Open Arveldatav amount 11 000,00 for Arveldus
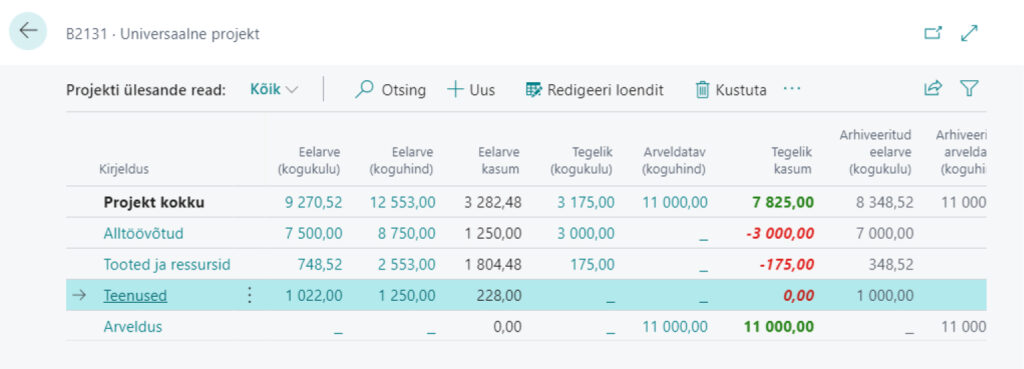 (675, 327)
